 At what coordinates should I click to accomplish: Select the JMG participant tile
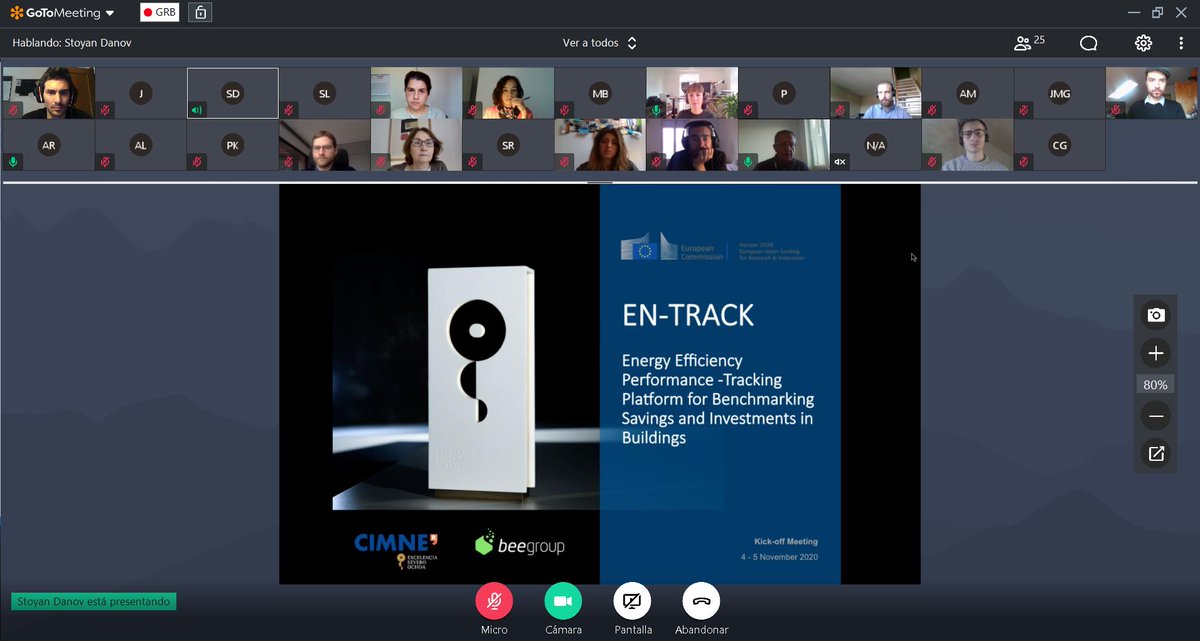(x=1060, y=93)
